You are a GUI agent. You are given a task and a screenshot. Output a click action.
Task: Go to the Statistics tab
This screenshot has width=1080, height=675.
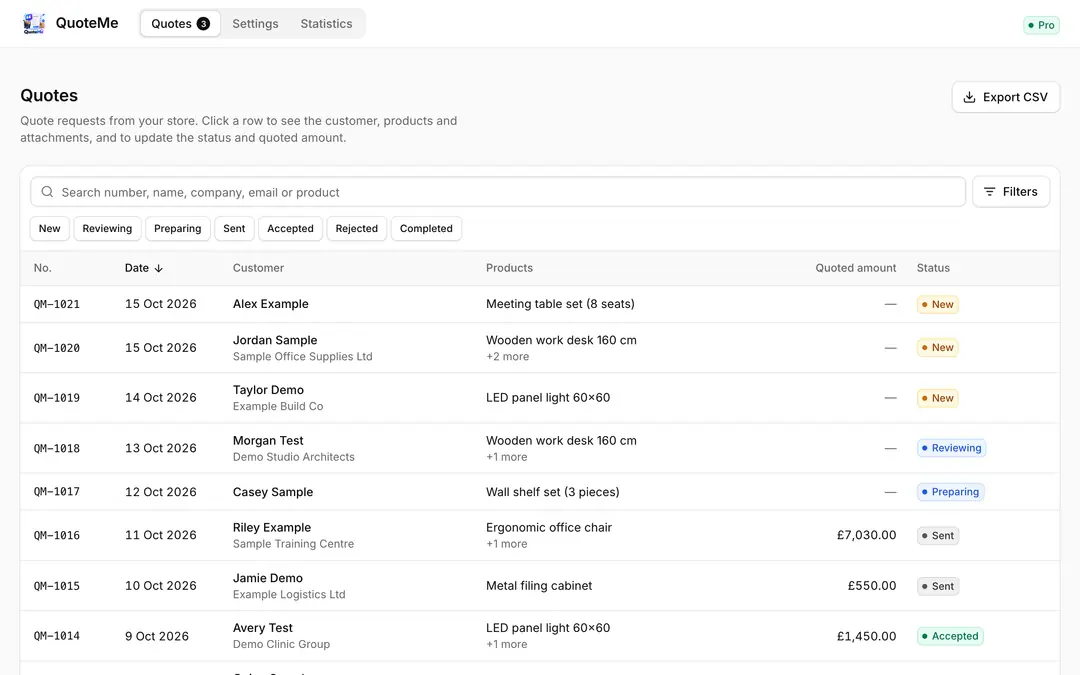(326, 23)
